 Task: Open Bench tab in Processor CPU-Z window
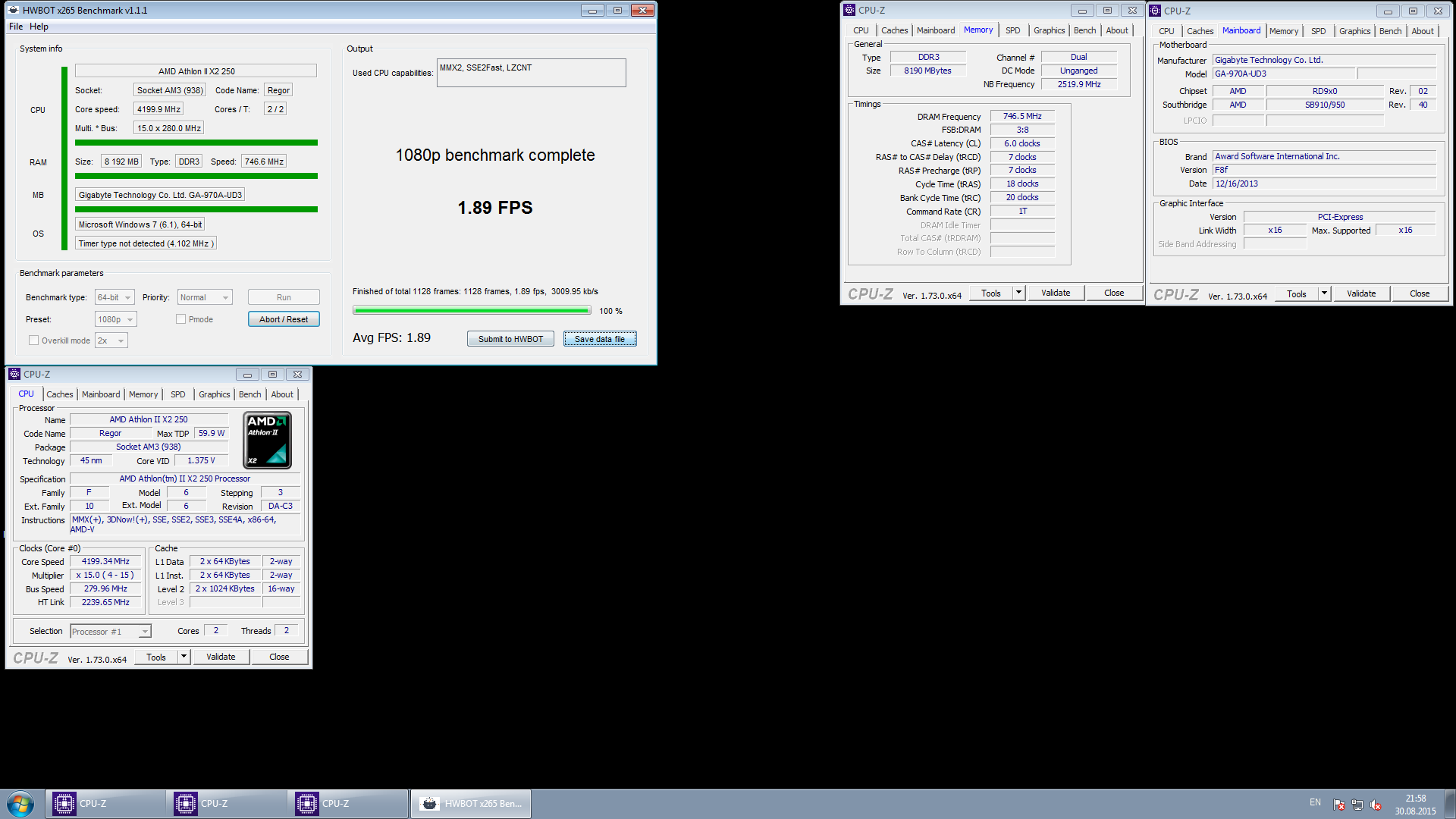pos(249,394)
